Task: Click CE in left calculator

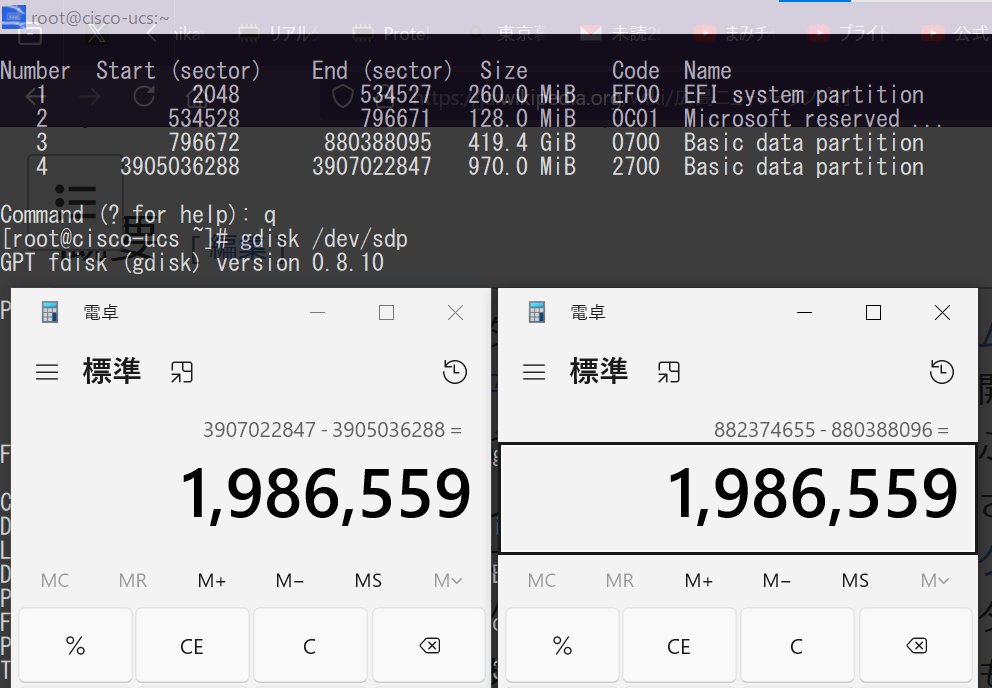Action: pos(192,646)
